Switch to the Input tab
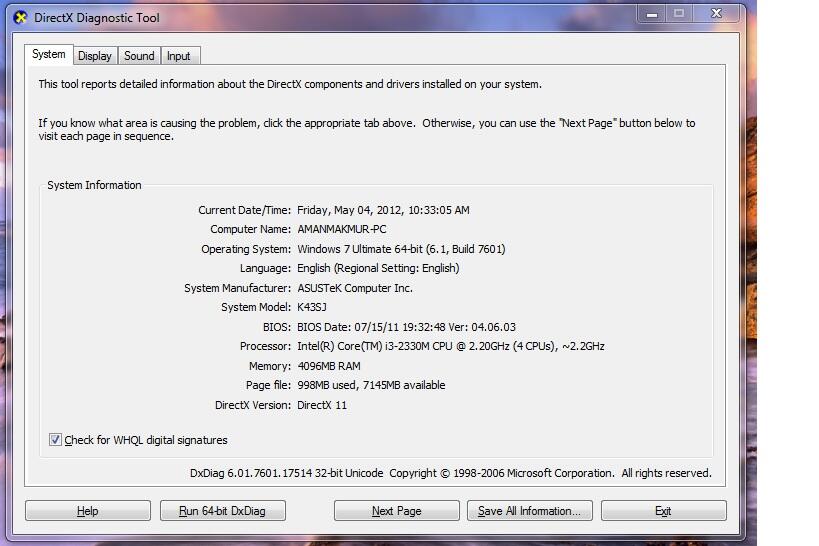This screenshot has width=819, height=546. tap(179, 56)
